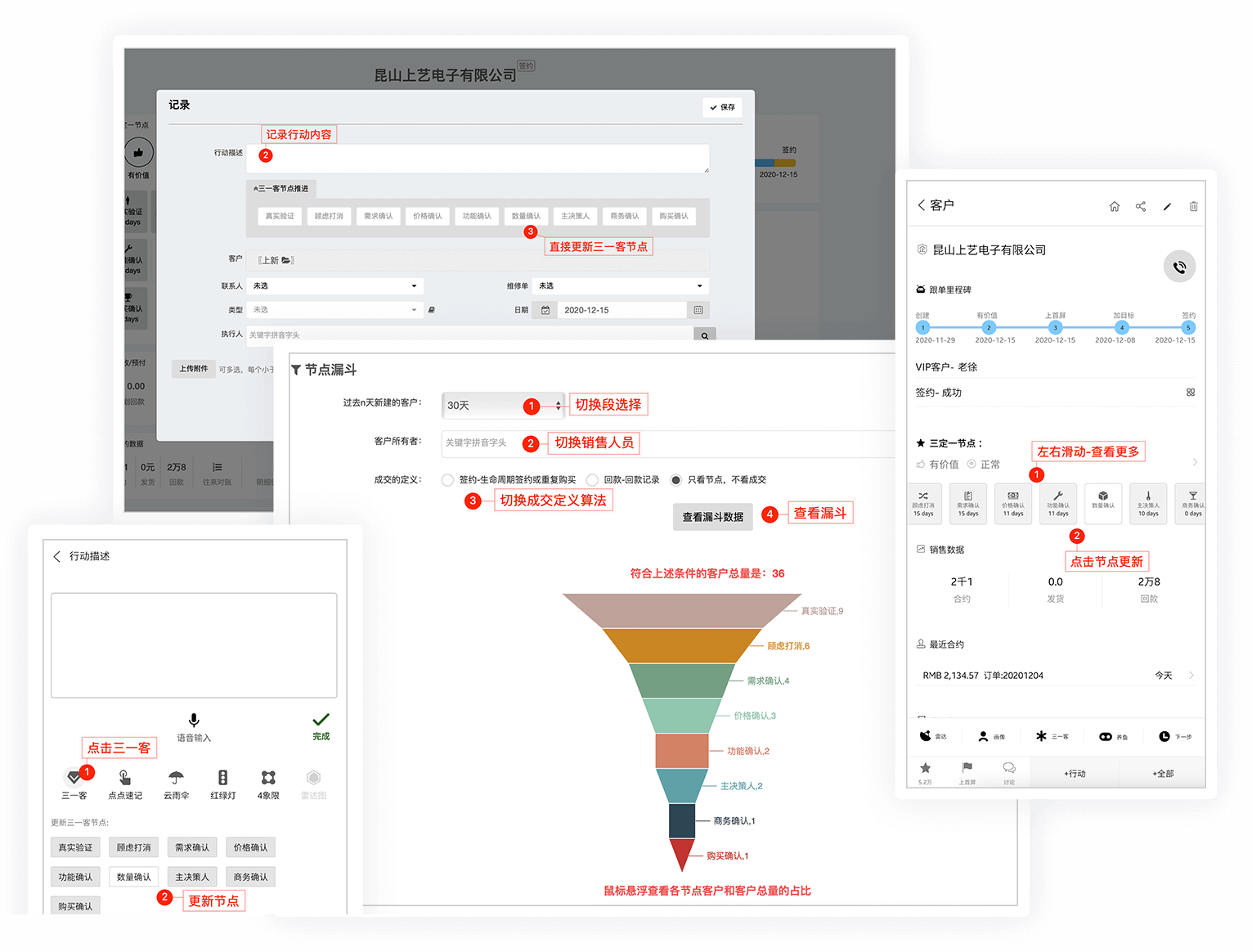The image size is (1252, 952).
Task: Open 雷达 radar icon in bottom bar
Action: pyautogui.click(x=926, y=736)
